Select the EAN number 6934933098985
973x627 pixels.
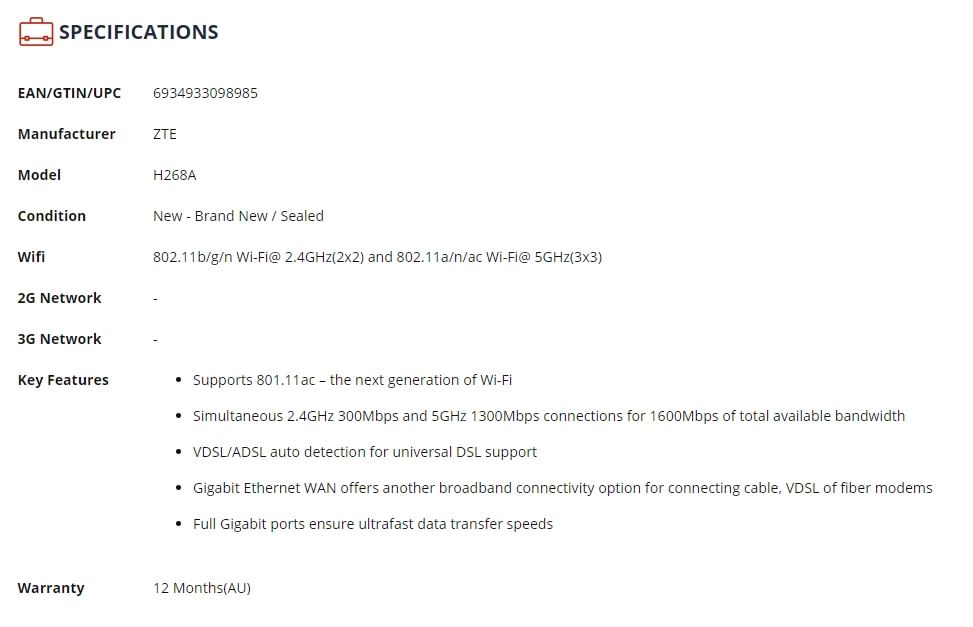(205, 93)
